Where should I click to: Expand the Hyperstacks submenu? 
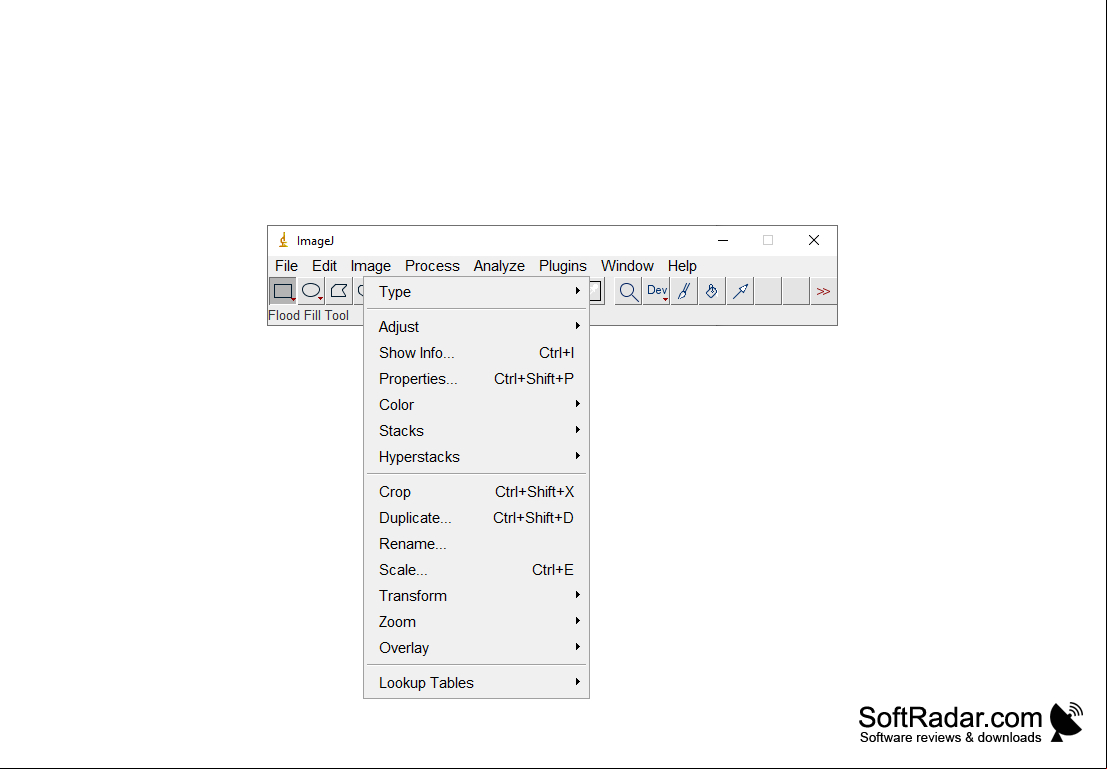coord(477,457)
